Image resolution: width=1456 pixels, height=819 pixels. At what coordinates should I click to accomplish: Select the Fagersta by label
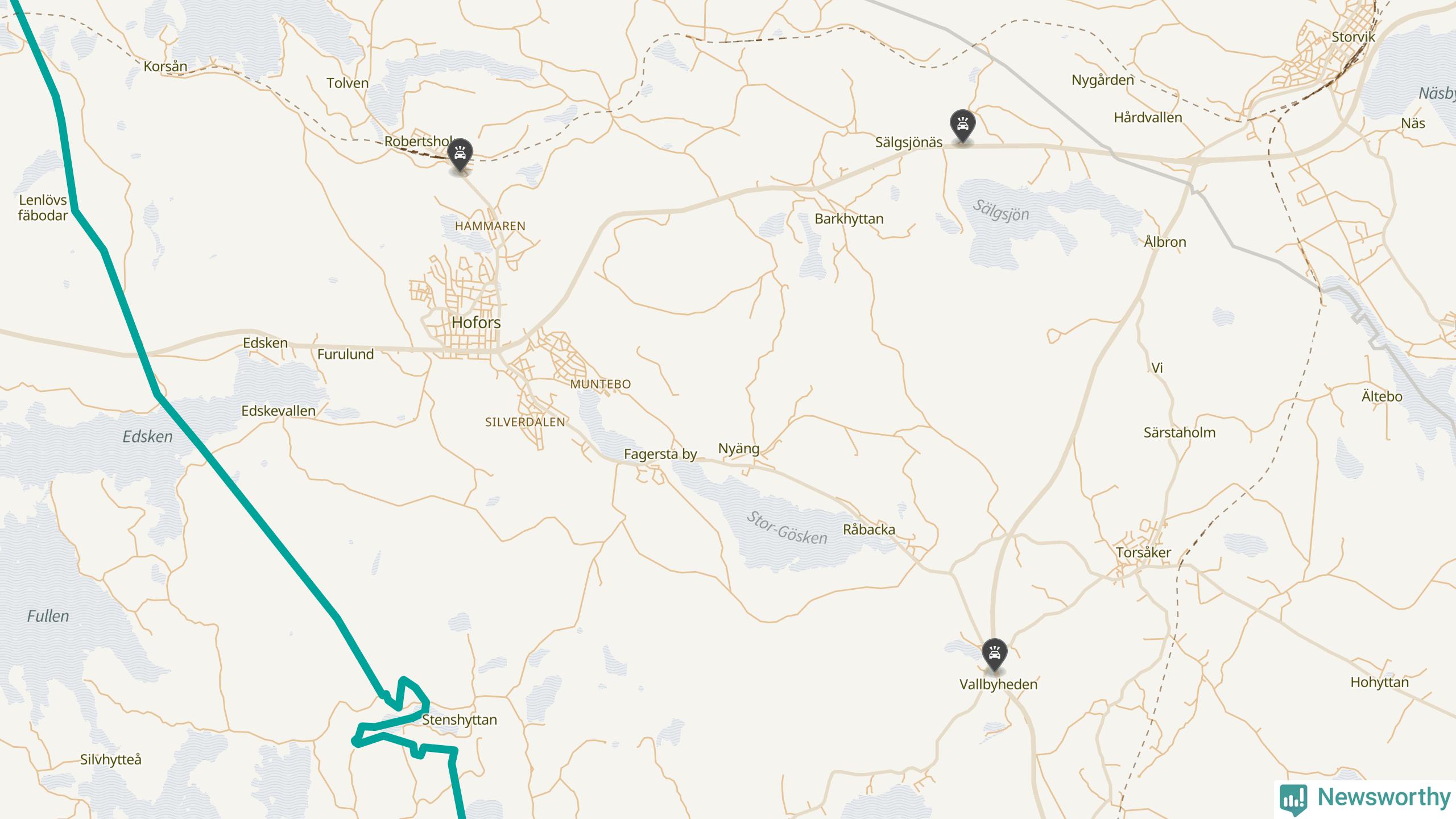coord(660,454)
